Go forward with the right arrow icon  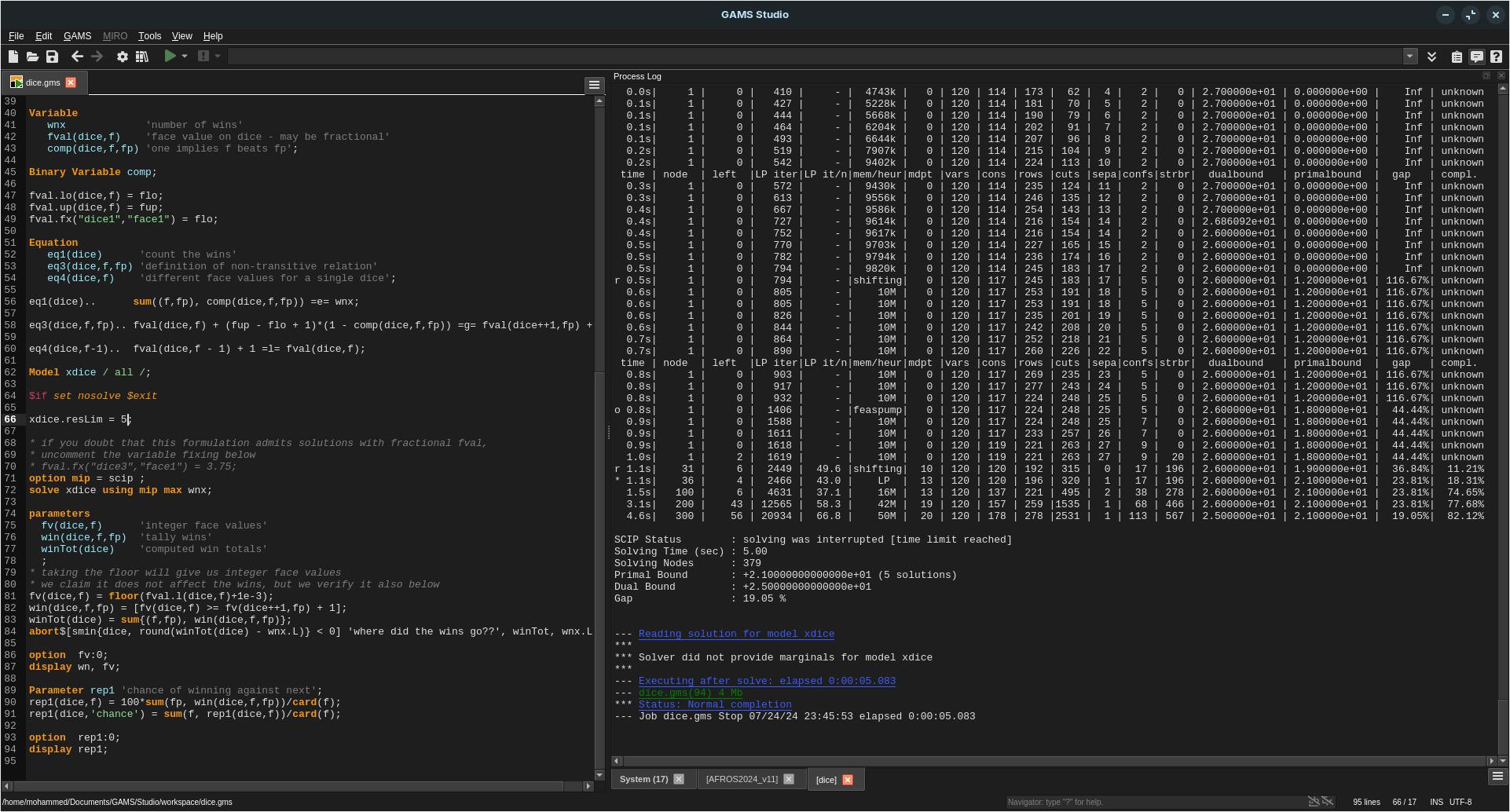point(97,57)
